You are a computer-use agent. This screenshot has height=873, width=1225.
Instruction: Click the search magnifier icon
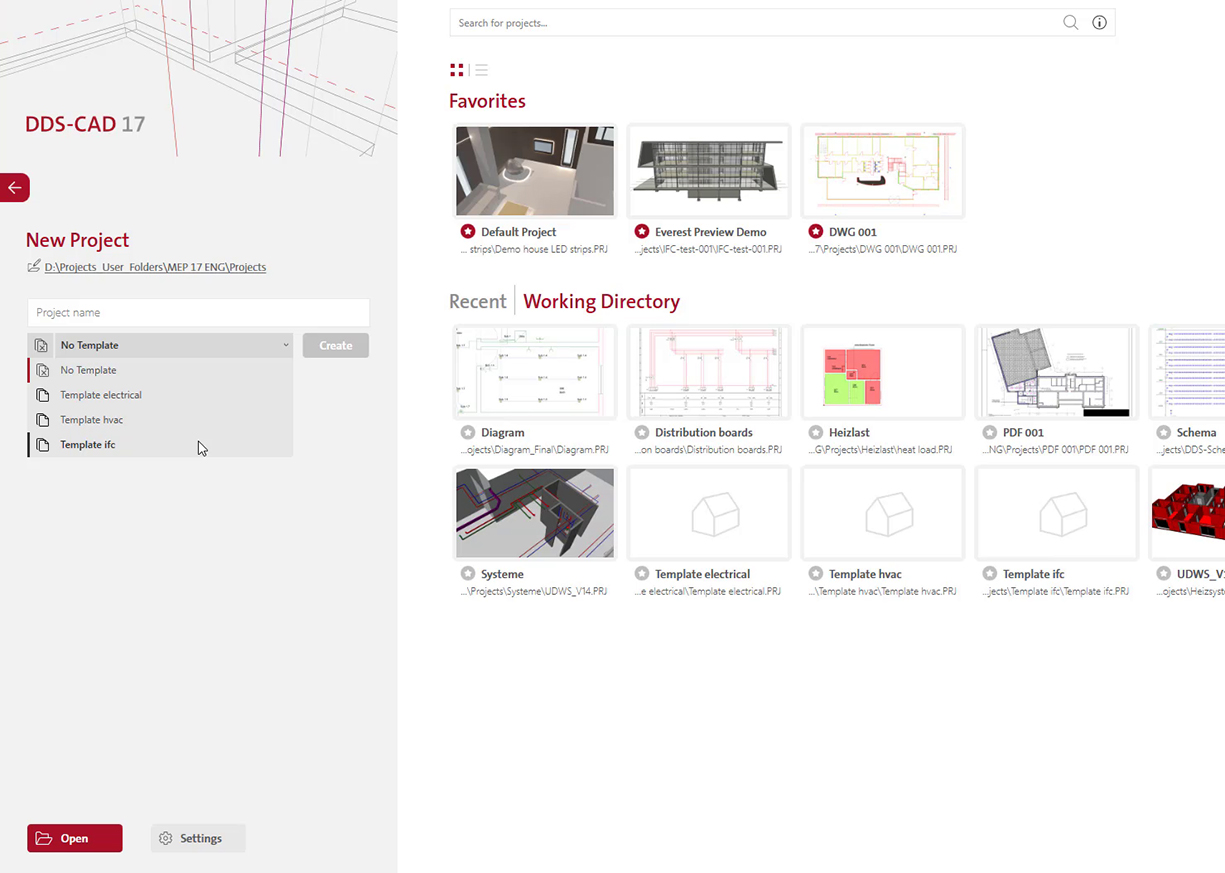[1070, 23]
